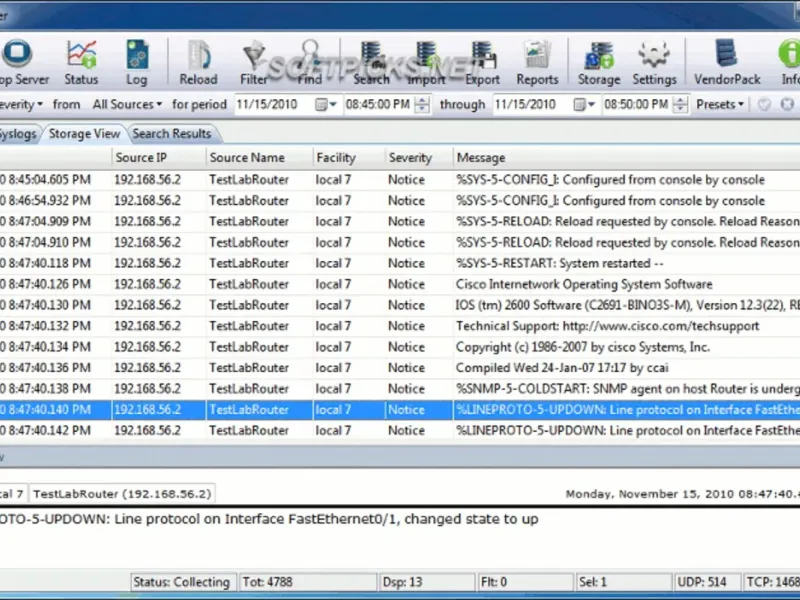Open the end date calendar dropdown
The height and width of the screenshot is (600, 800).
tap(585, 105)
